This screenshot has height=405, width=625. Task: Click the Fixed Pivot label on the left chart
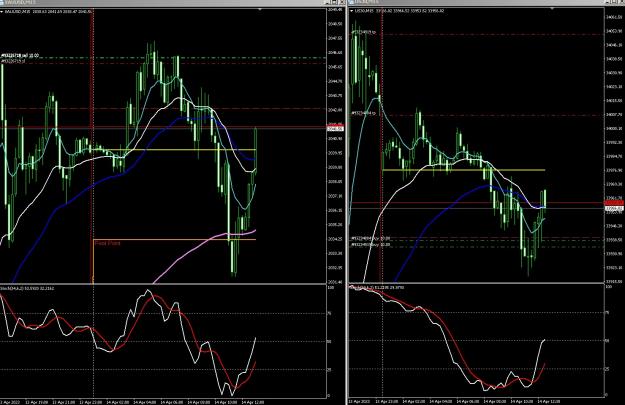108,243
